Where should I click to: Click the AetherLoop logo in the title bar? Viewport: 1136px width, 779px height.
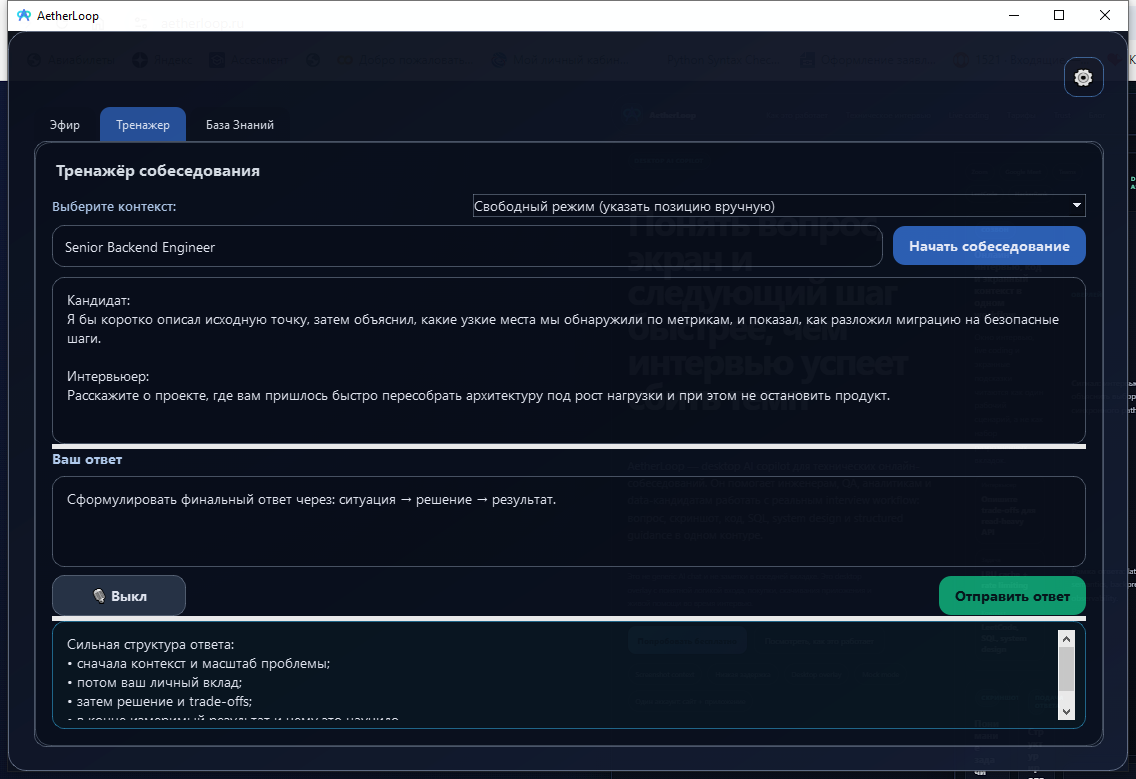coord(23,15)
